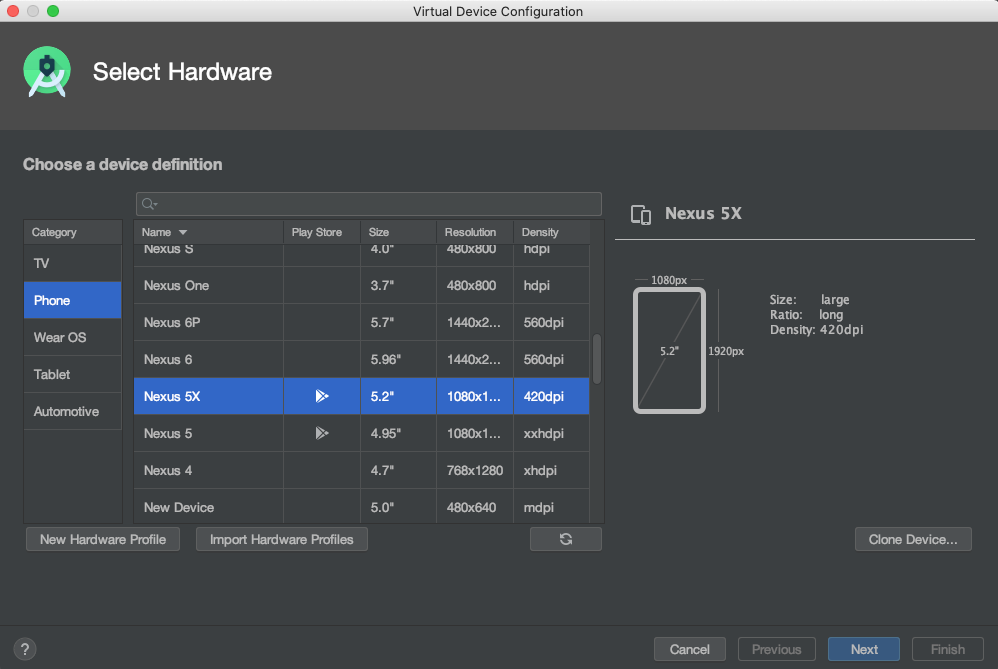Screen dimensions: 998x669
Task: Click the Nexus 5X phone preview diagram
Action: pyautogui.click(x=669, y=351)
